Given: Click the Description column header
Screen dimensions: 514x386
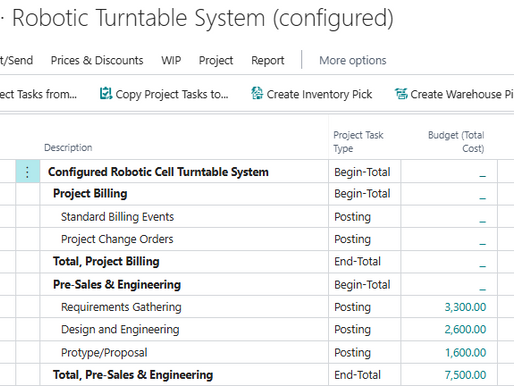Looking at the screenshot, I should 68,148.
